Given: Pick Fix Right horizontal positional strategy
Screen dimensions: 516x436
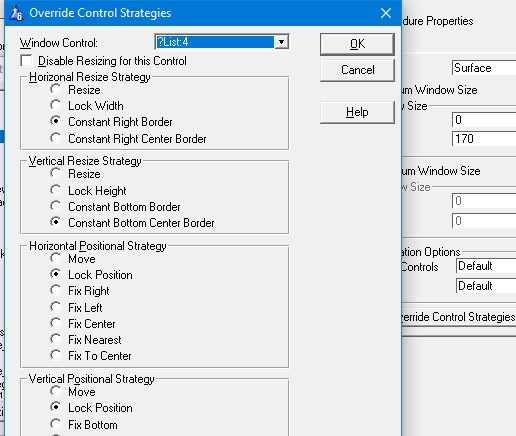Looking at the screenshot, I should (x=56, y=291).
